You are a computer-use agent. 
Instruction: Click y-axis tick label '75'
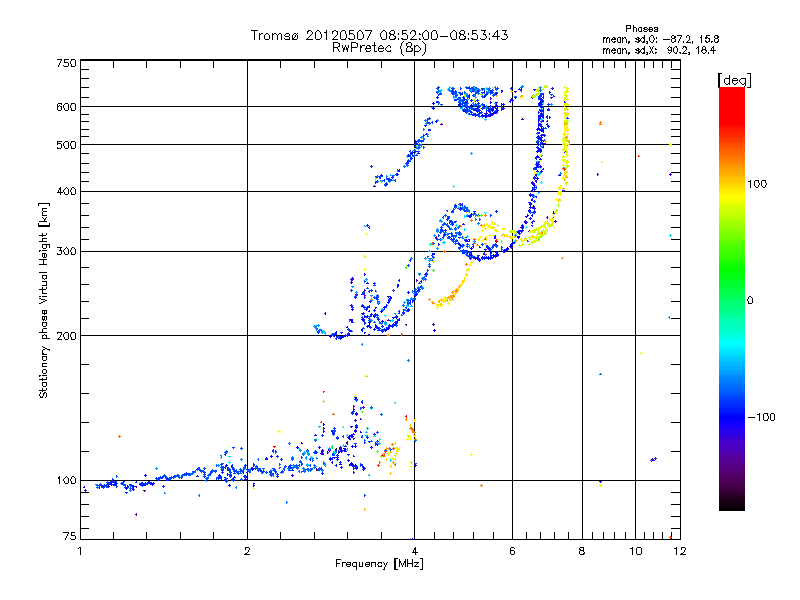[x=70, y=536]
